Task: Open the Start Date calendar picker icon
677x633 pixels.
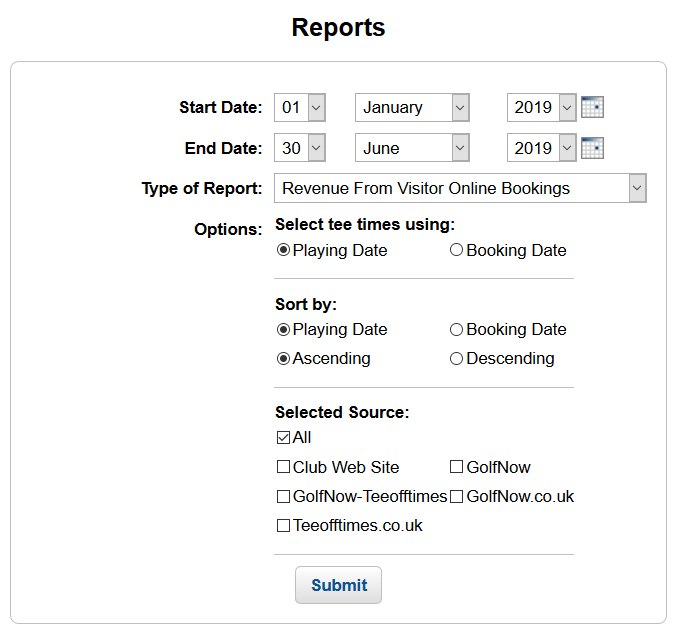Action: [x=592, y=107]
